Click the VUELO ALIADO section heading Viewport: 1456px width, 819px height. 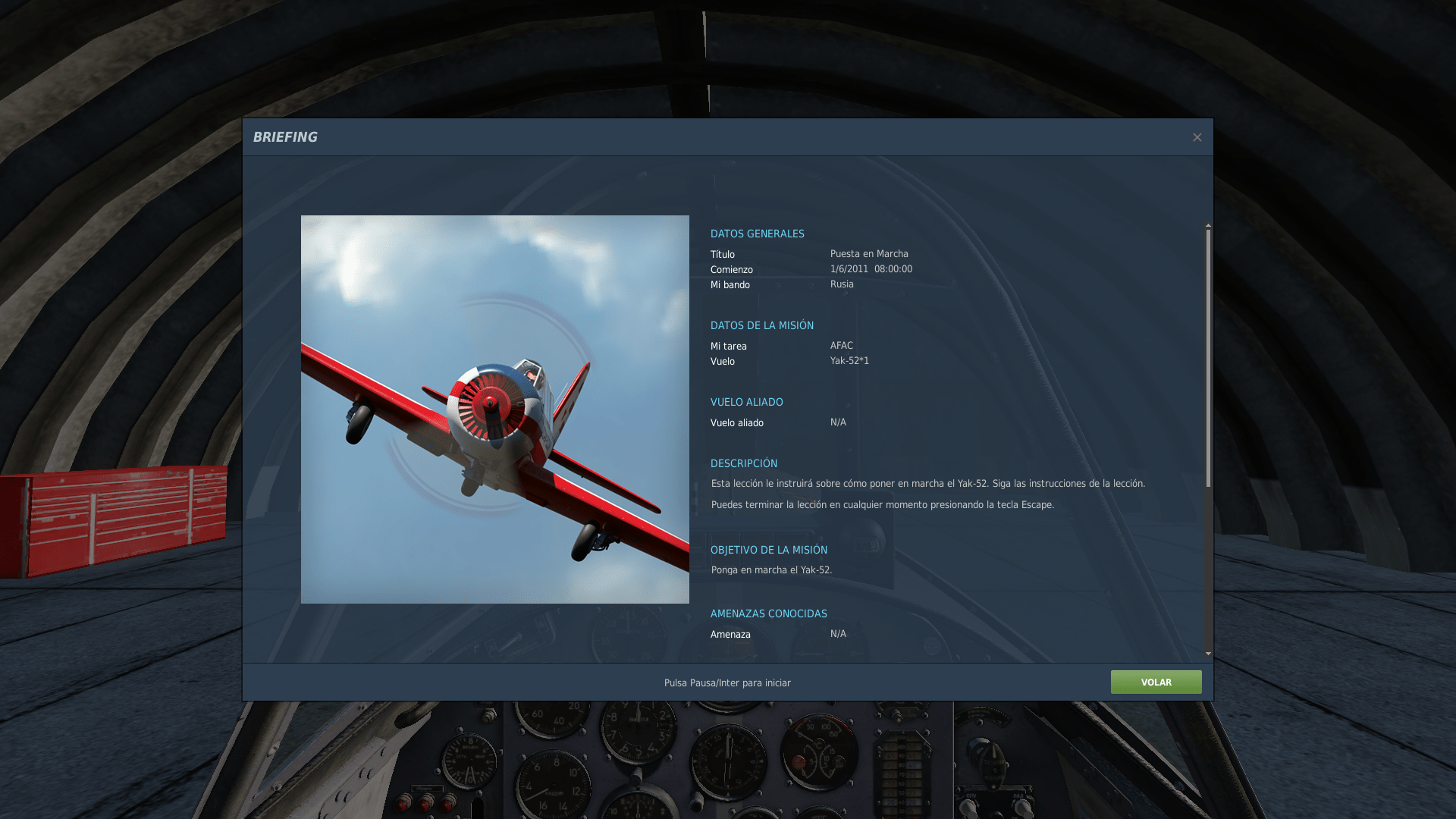[746, 402]
